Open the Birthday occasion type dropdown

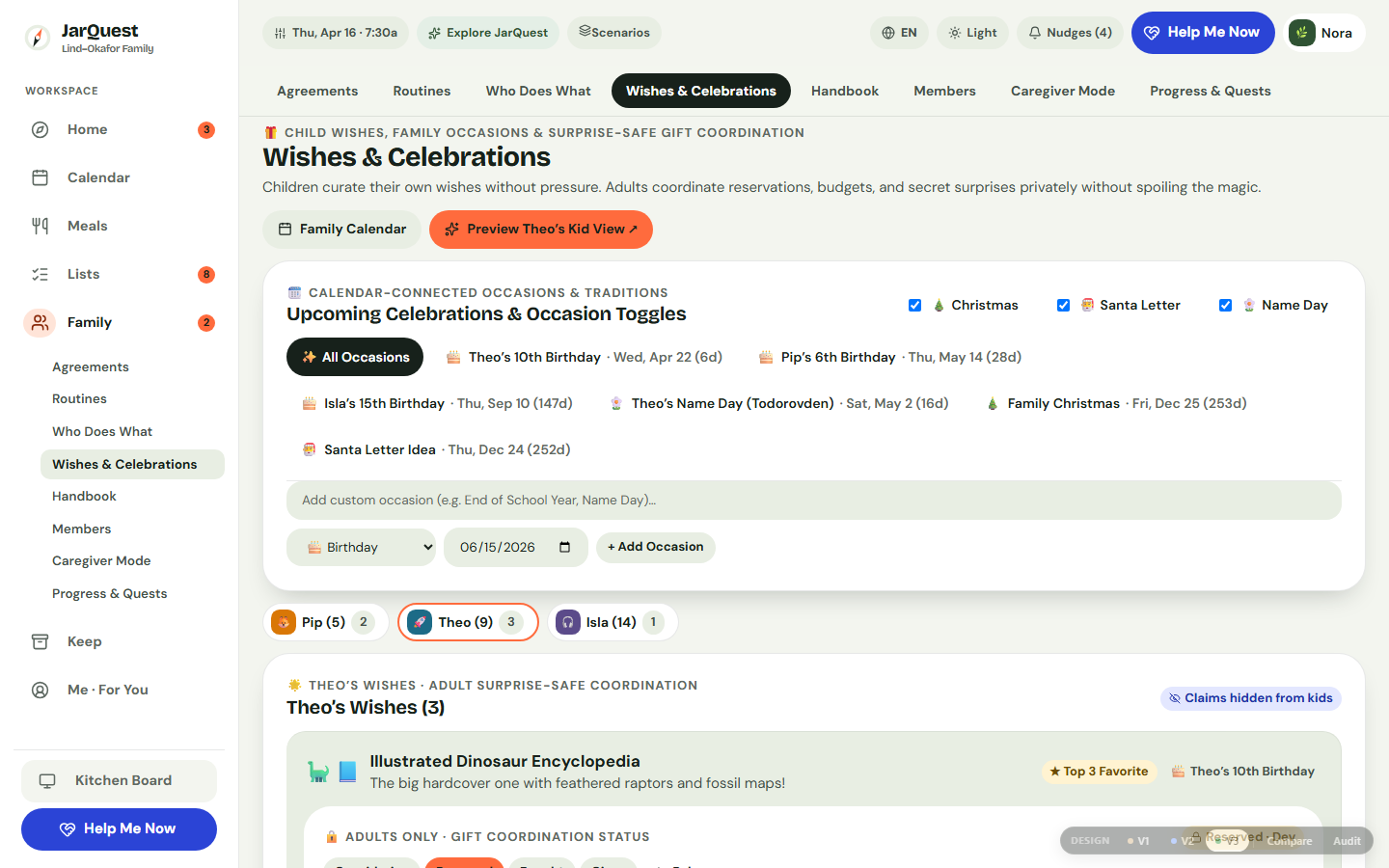(x=361, y=547)
